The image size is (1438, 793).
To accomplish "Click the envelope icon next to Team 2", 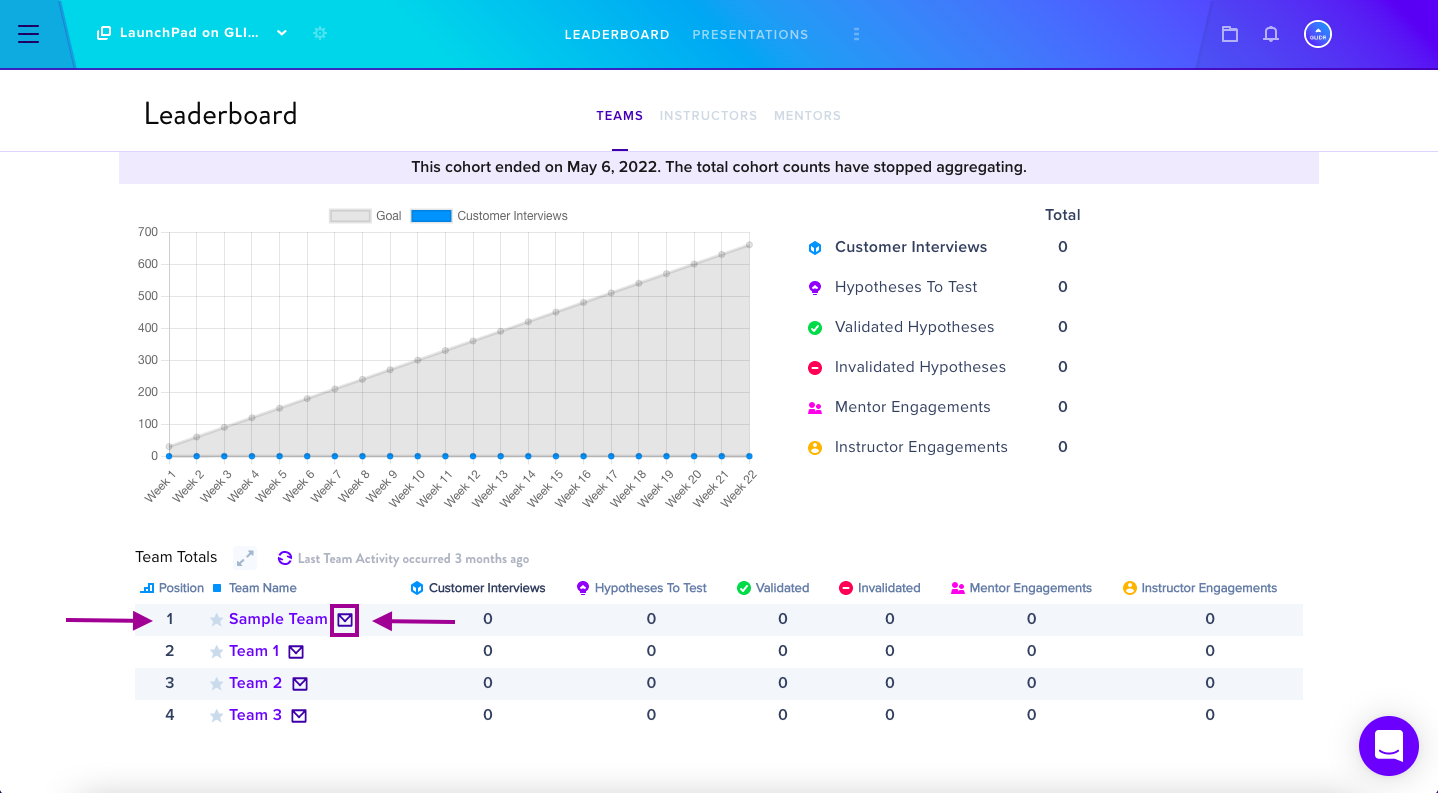I will coord(300,684).
